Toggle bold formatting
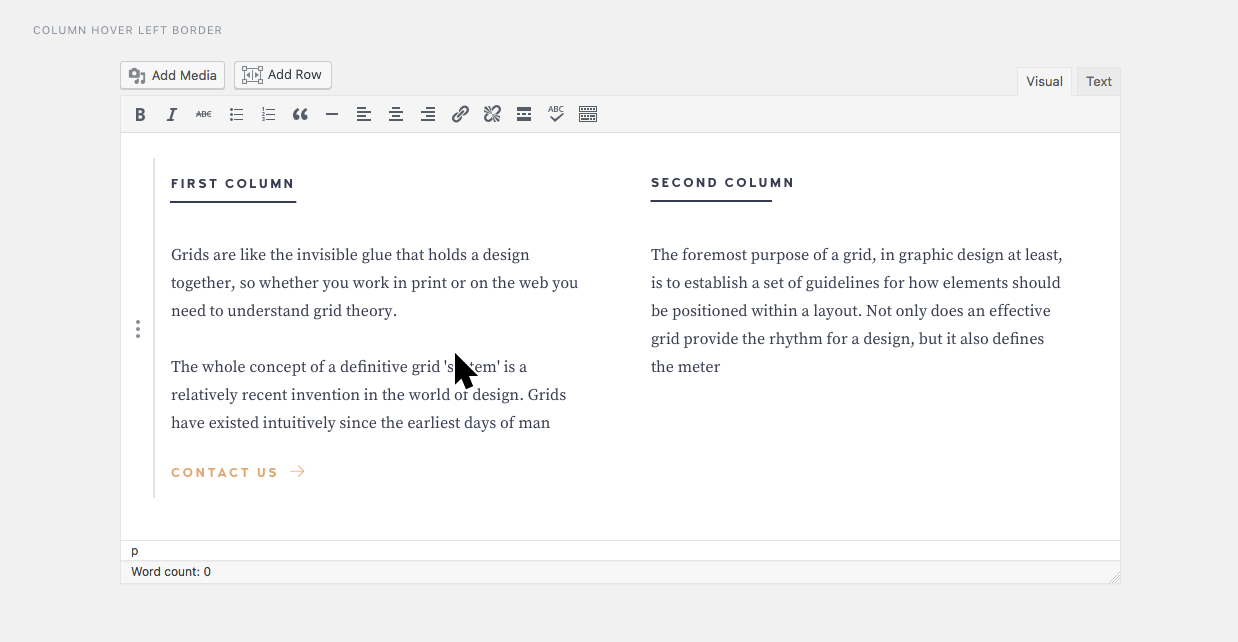This screenshot has width=1238, height=642. tap(140, 115)
